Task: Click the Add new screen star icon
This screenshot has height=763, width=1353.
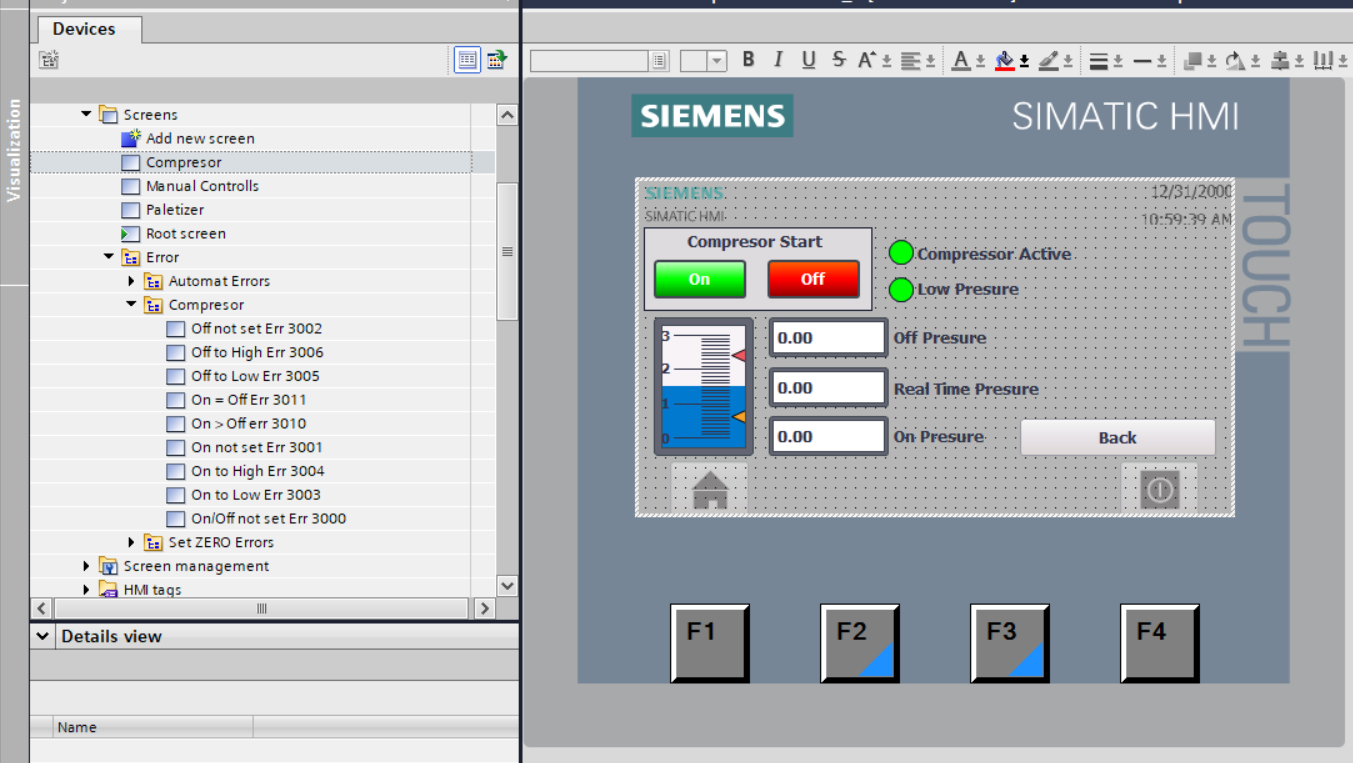Action: click(x=130, y=138)
